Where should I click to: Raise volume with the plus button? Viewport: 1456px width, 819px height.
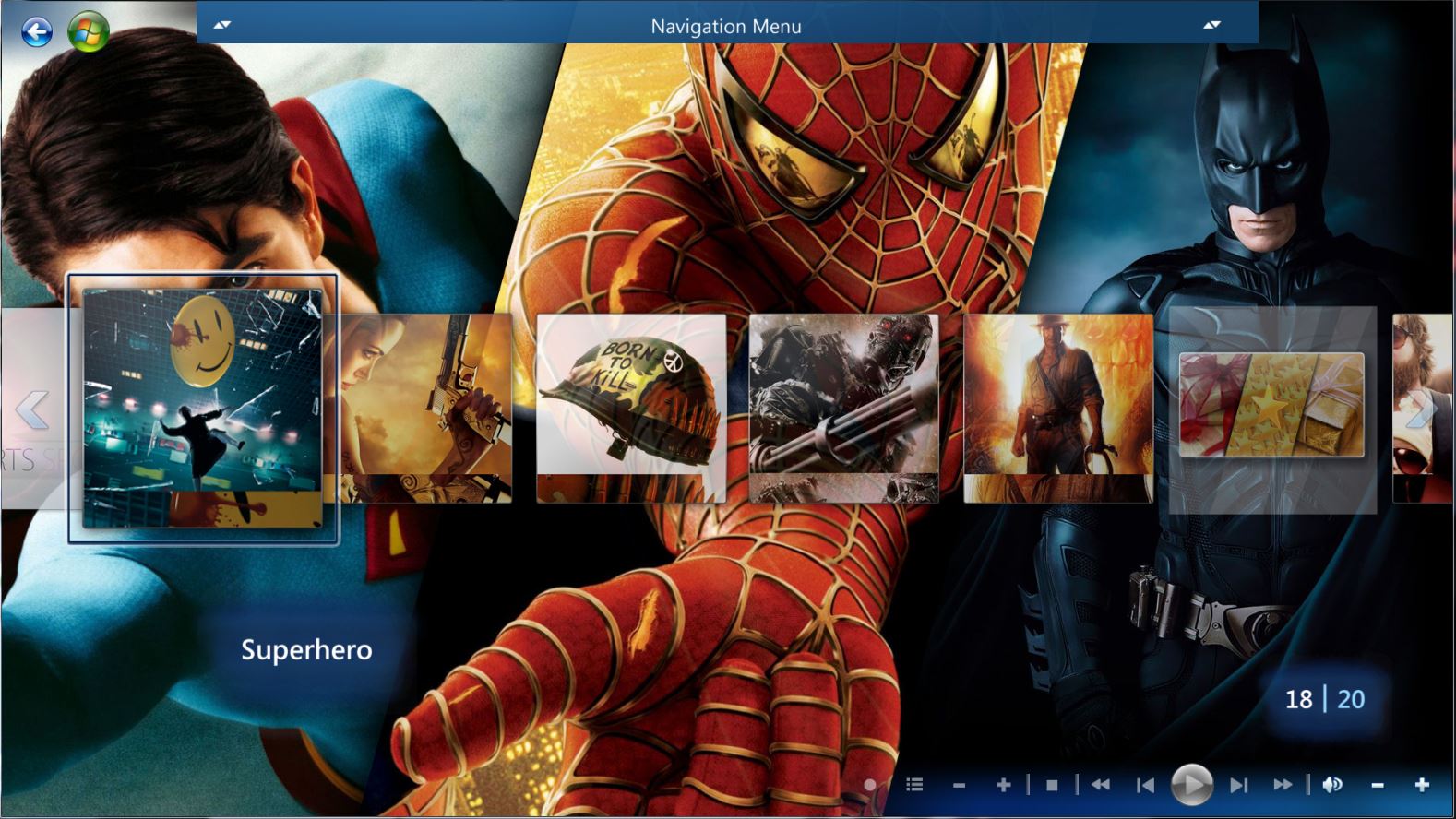click(1422, 785)
